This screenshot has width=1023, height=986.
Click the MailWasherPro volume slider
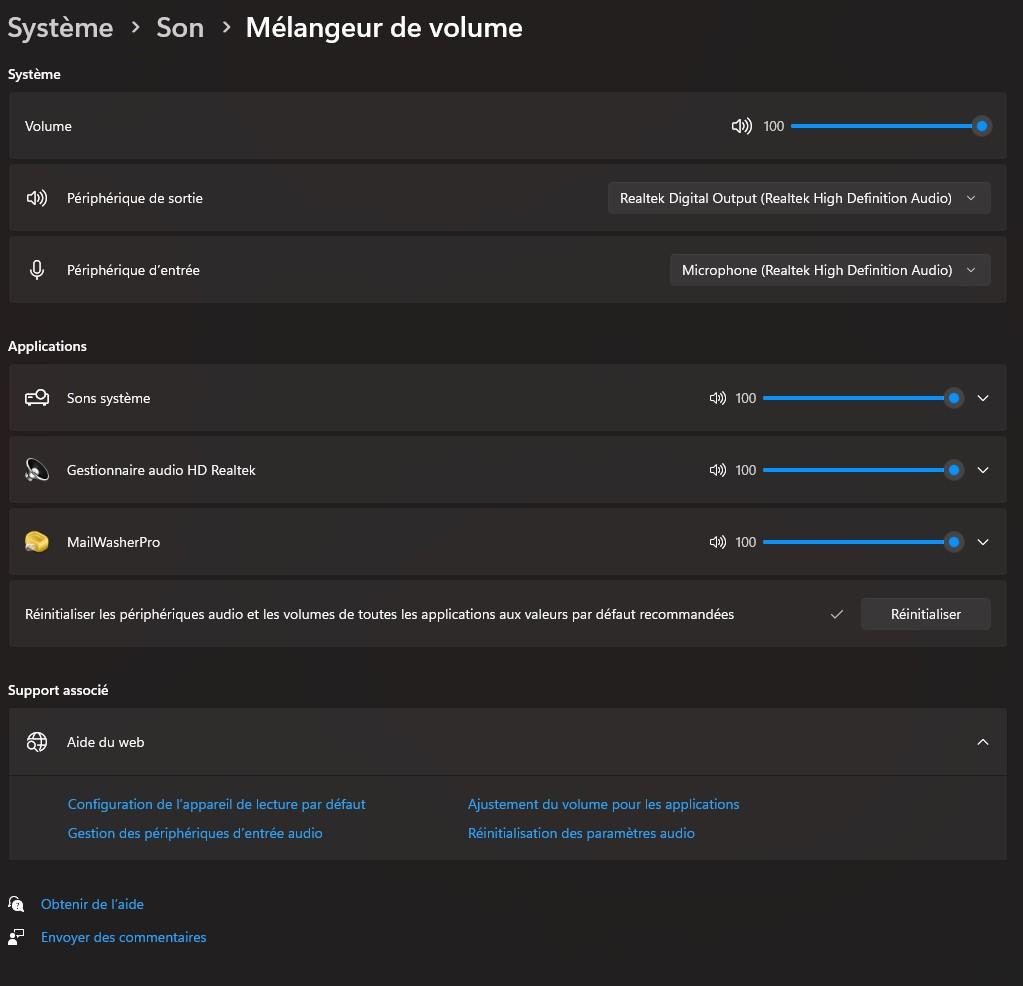pos(863,542)
